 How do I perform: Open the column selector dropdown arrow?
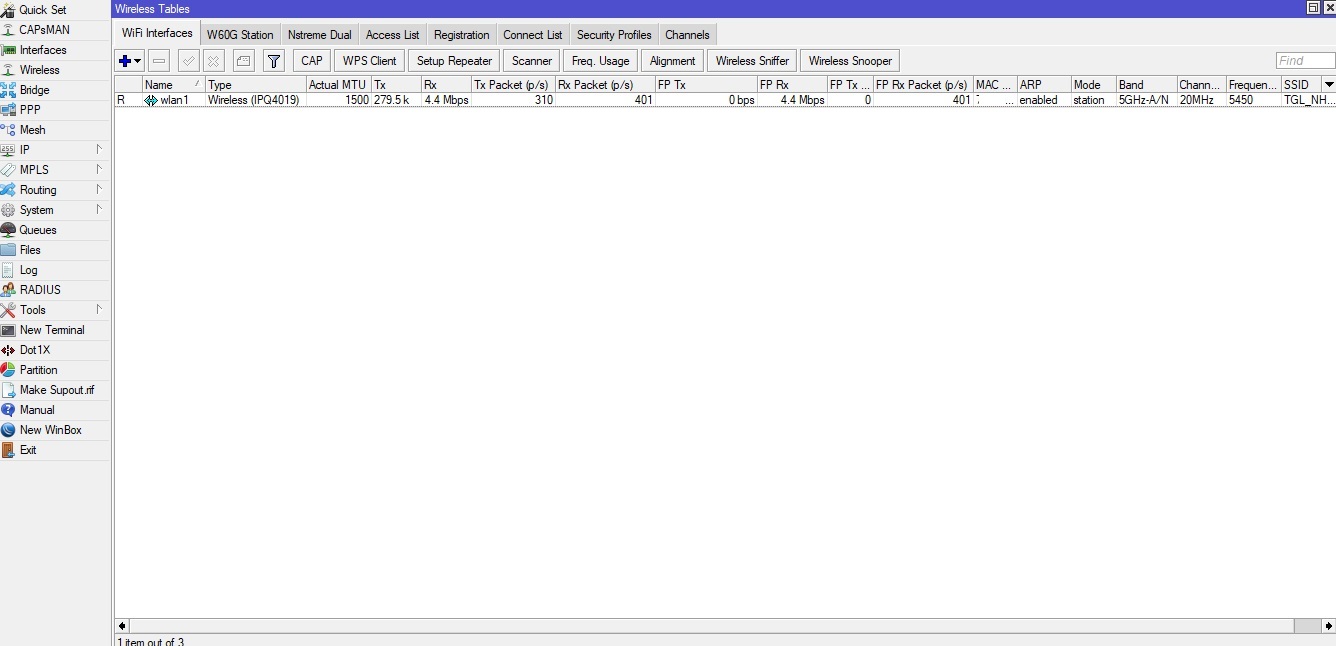[x=1328, y=85]
